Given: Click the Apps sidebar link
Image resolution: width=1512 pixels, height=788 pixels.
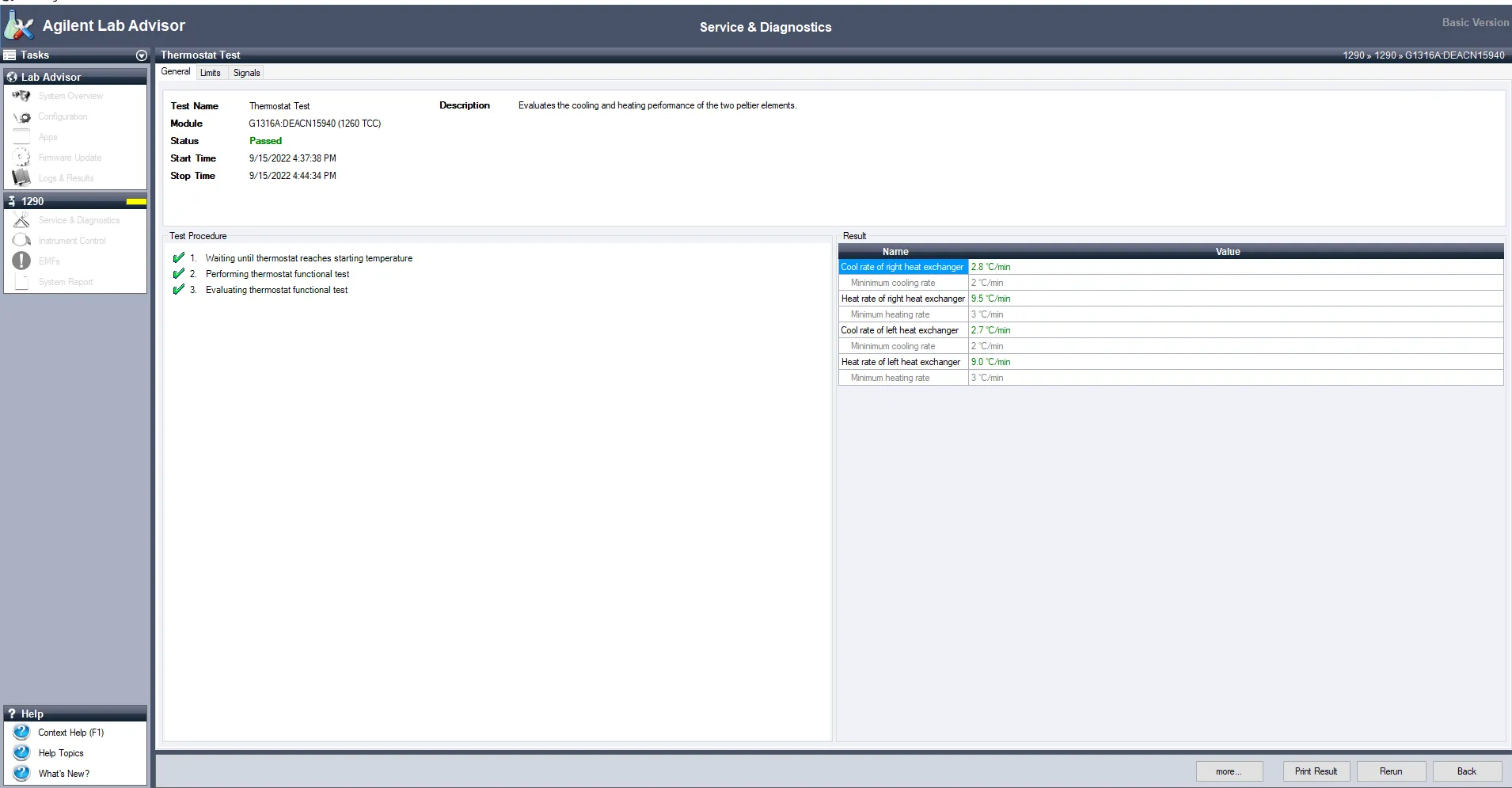Looking at the screenshot, I should 48,137.
